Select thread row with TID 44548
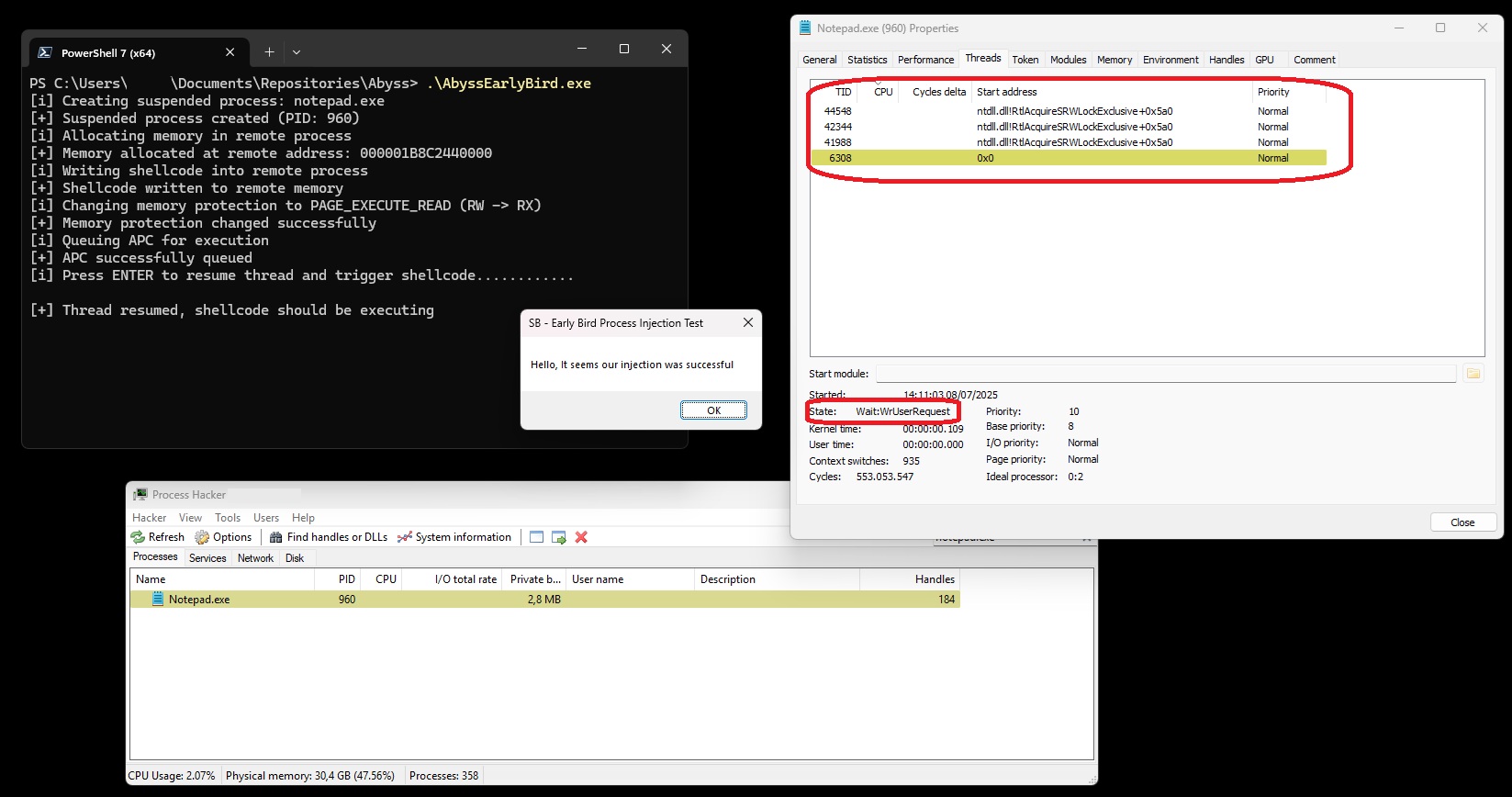This screenshot has width=1512, height=797. coord(1070,111)
